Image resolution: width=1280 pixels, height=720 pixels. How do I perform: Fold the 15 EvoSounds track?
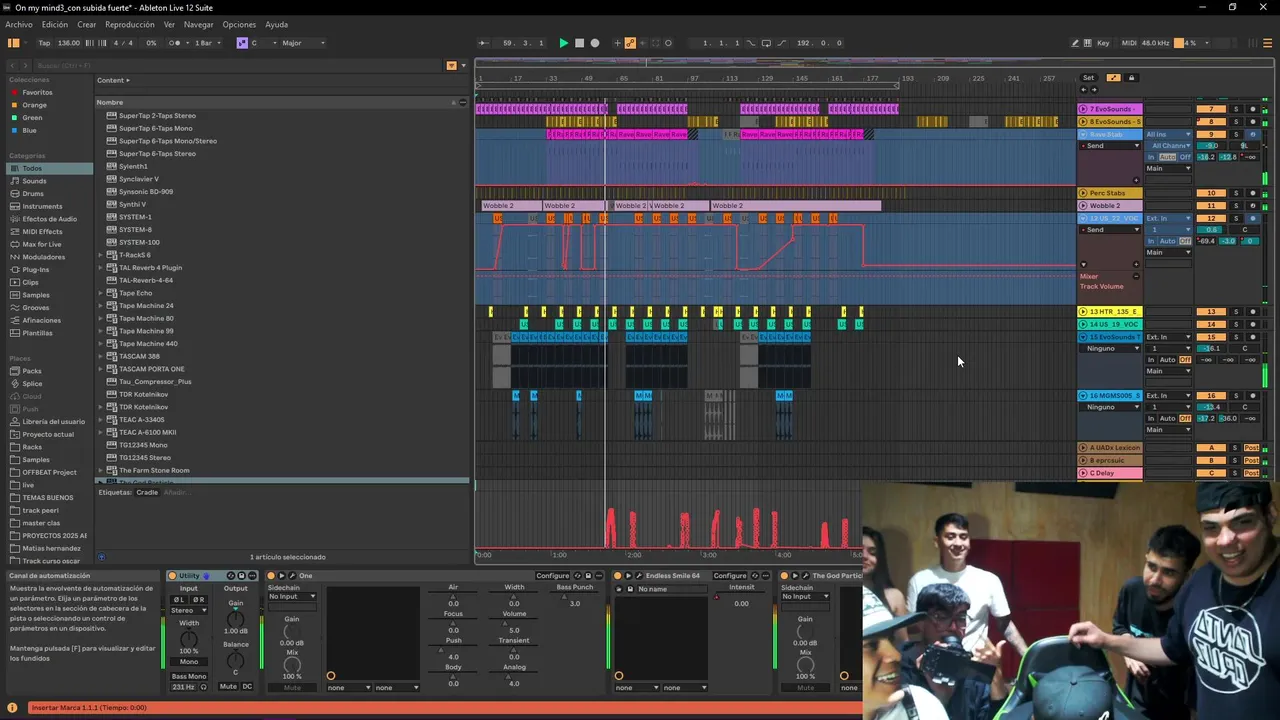tap(1083, 337)
